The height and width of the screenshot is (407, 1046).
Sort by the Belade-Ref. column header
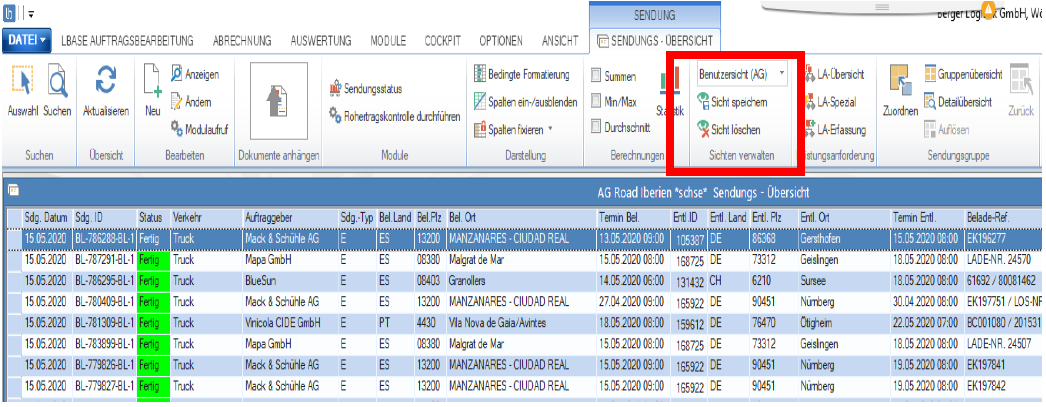pyautogui.click(x=1005, y=218)
